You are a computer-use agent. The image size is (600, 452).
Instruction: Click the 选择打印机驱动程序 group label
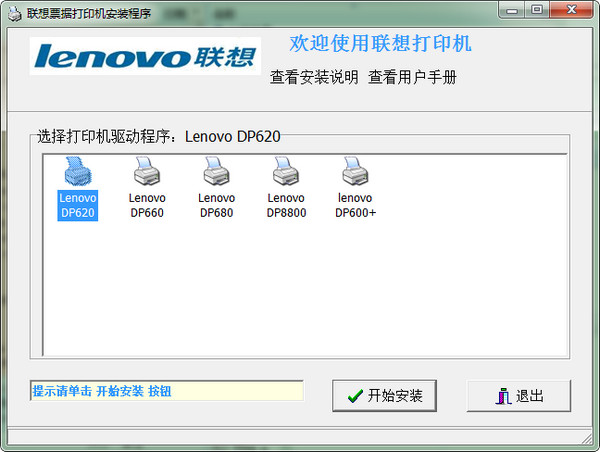[159, 136]
